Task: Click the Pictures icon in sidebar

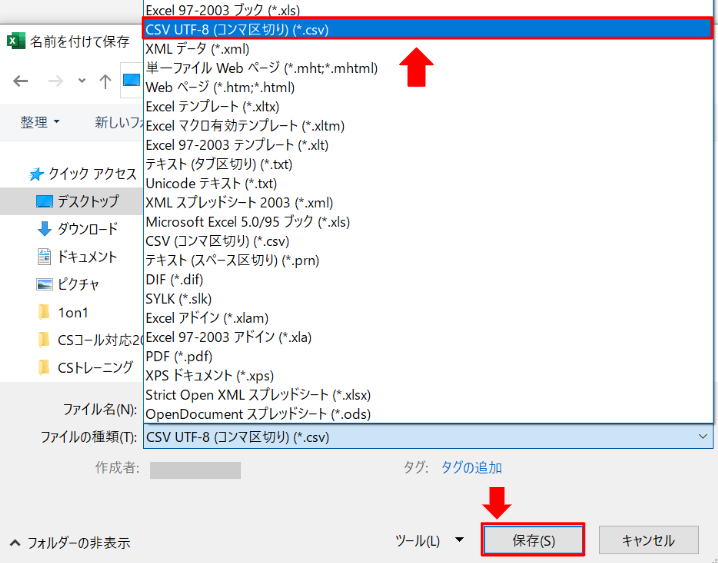Action: (x=44, y=285)
